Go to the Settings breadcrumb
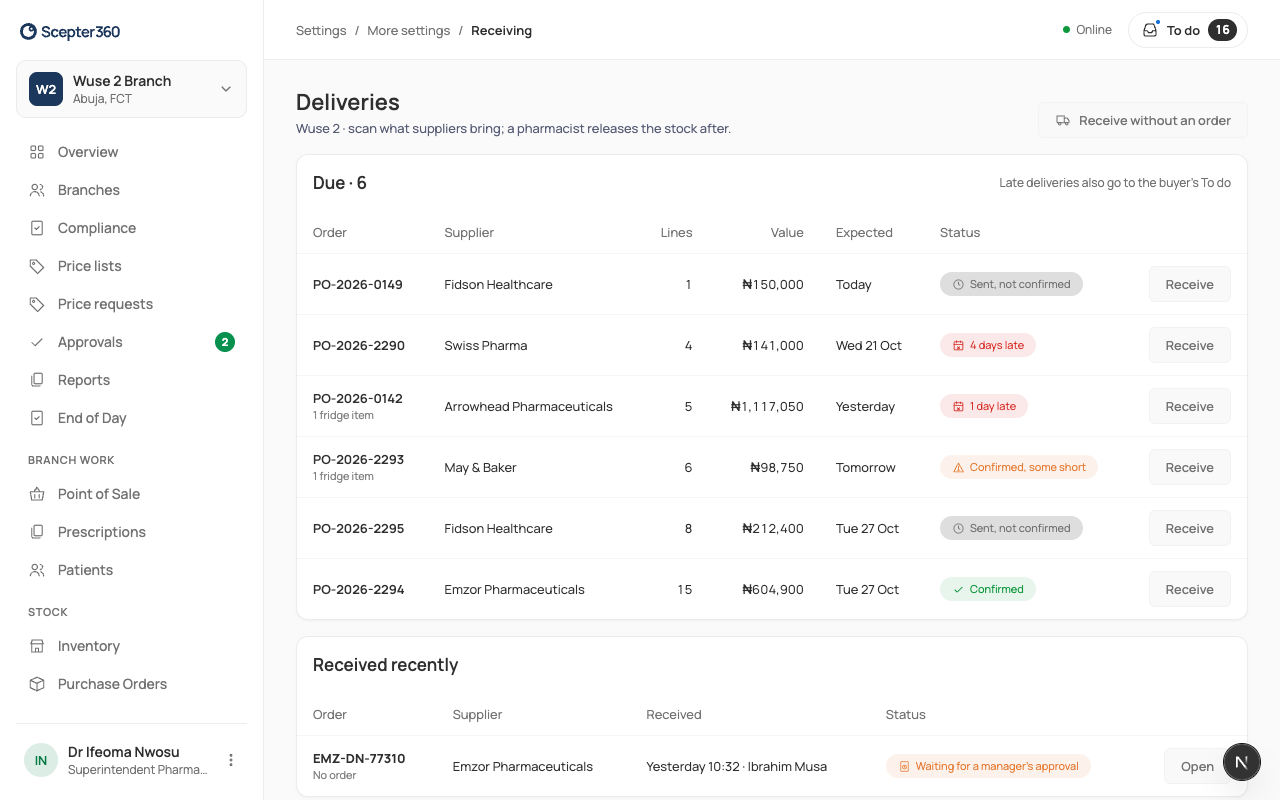Screen dimensions: 1280x800 [321, 31]
